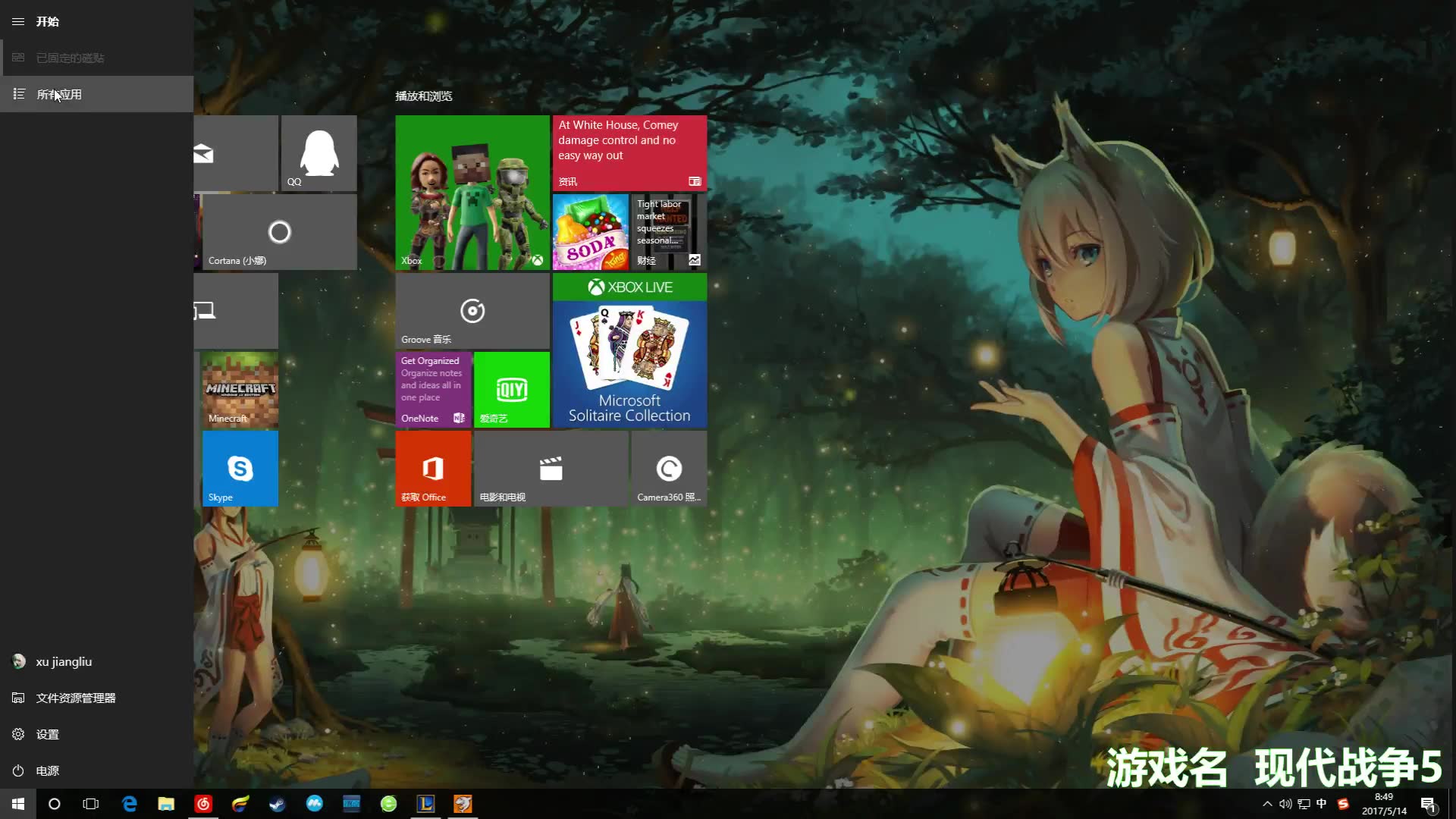Screen dimensions: 1456x819
Task: Open Sogou input method tray icon
Action: [1343, 804]
